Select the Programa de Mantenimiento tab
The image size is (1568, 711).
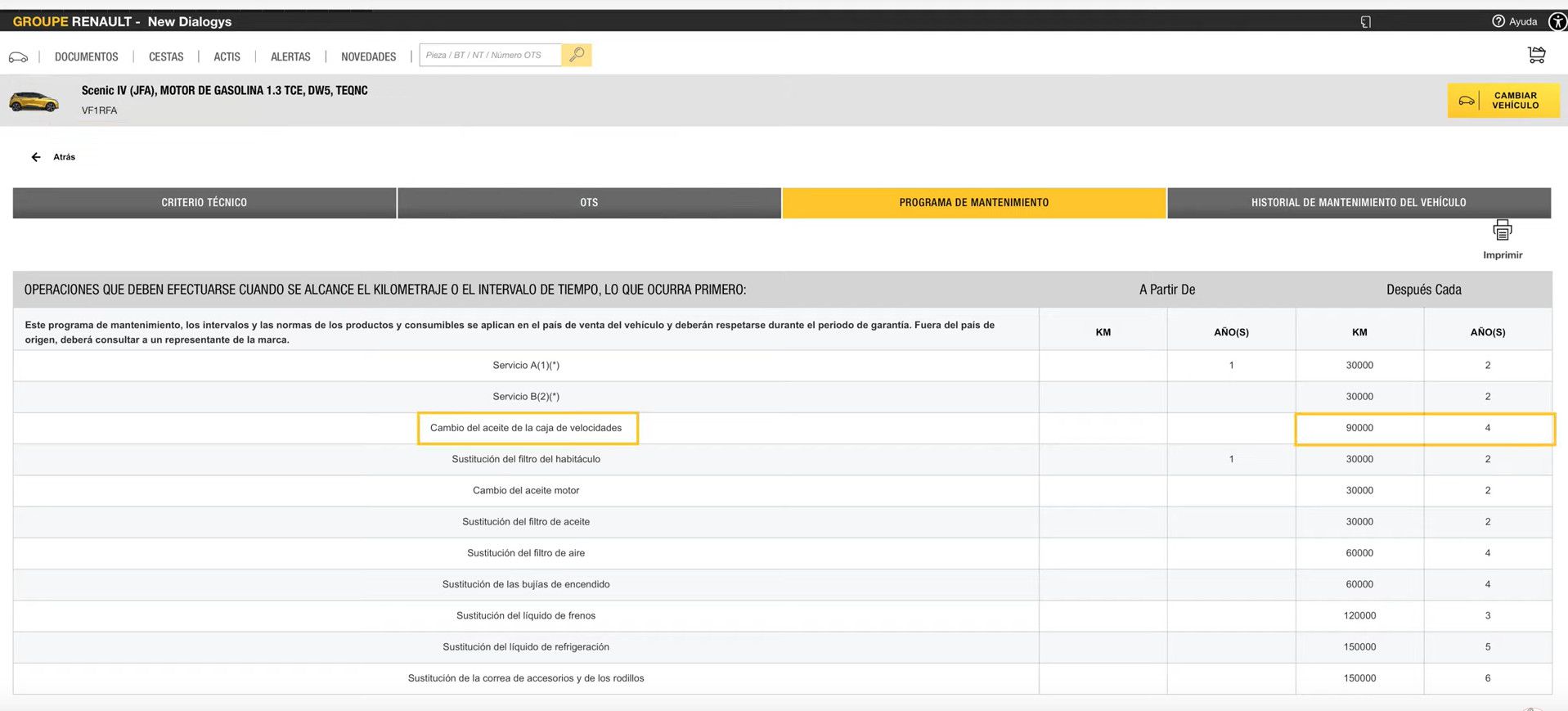click(x=973, y=203)
